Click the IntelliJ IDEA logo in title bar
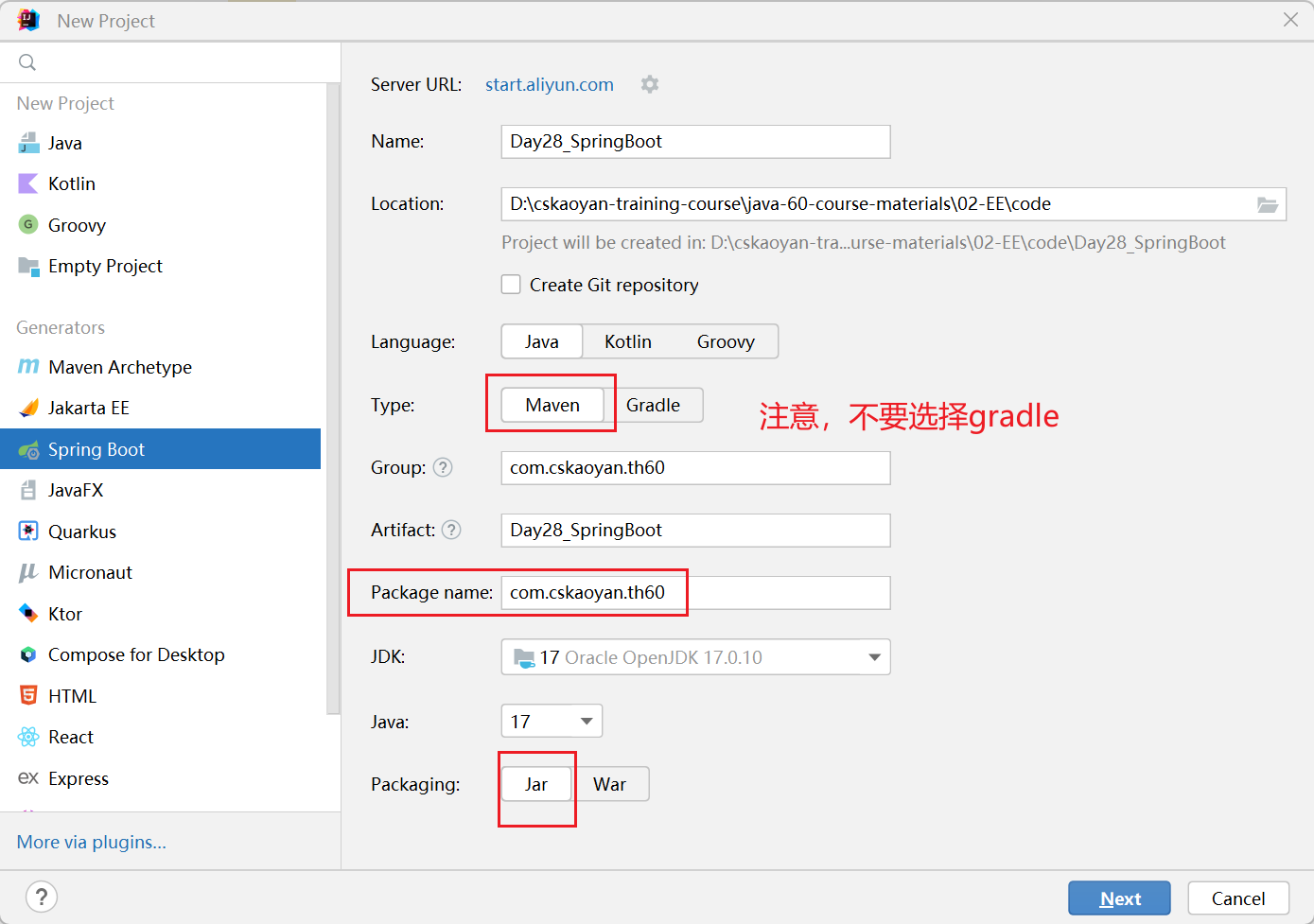The width and height of the screenshot is (1314, 924). tap(28, 20)
